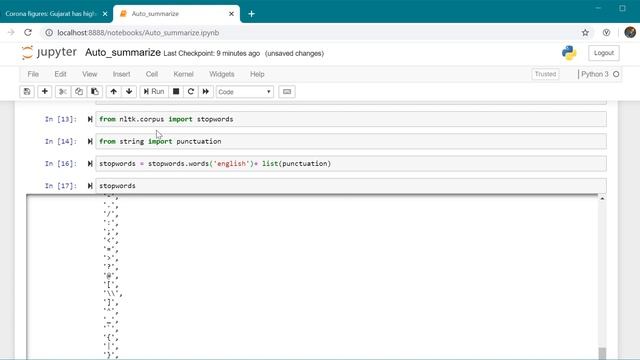The image size is (640, 360).
Task: Click the Python 3 kernel idle indicator circle
Action: click(x=616, y=74)
